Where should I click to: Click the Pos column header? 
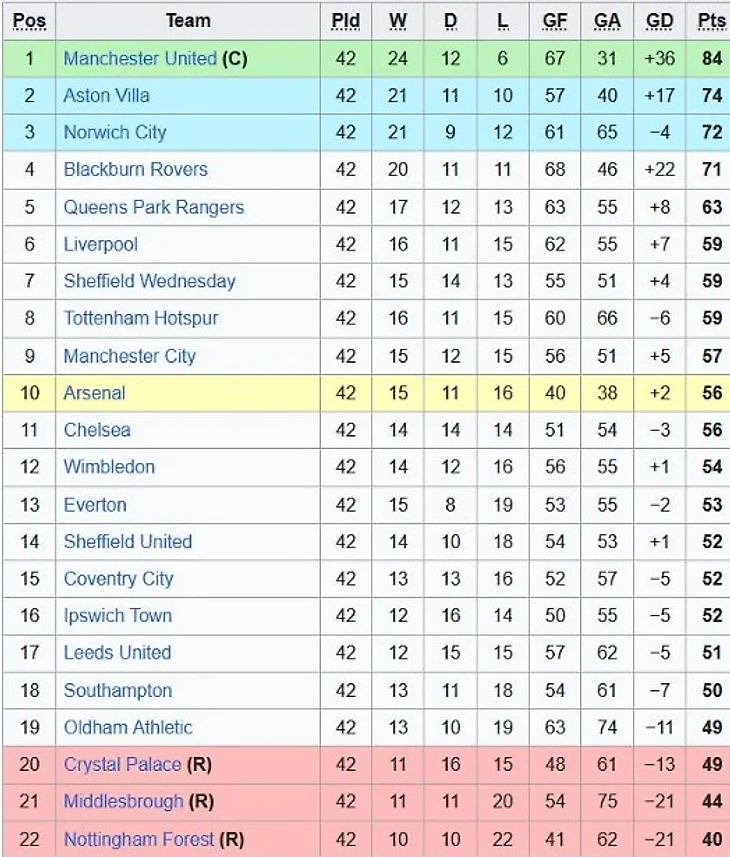(x=29, y=20)
